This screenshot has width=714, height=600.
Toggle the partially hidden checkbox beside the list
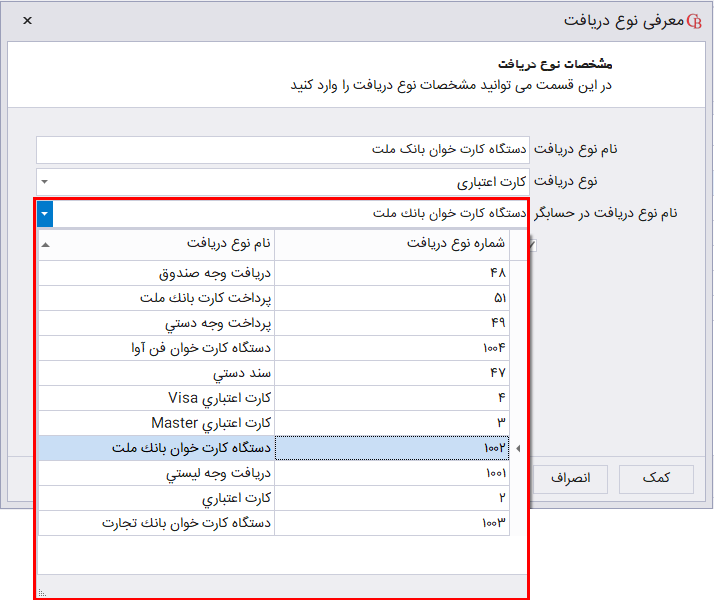[532, 245]
